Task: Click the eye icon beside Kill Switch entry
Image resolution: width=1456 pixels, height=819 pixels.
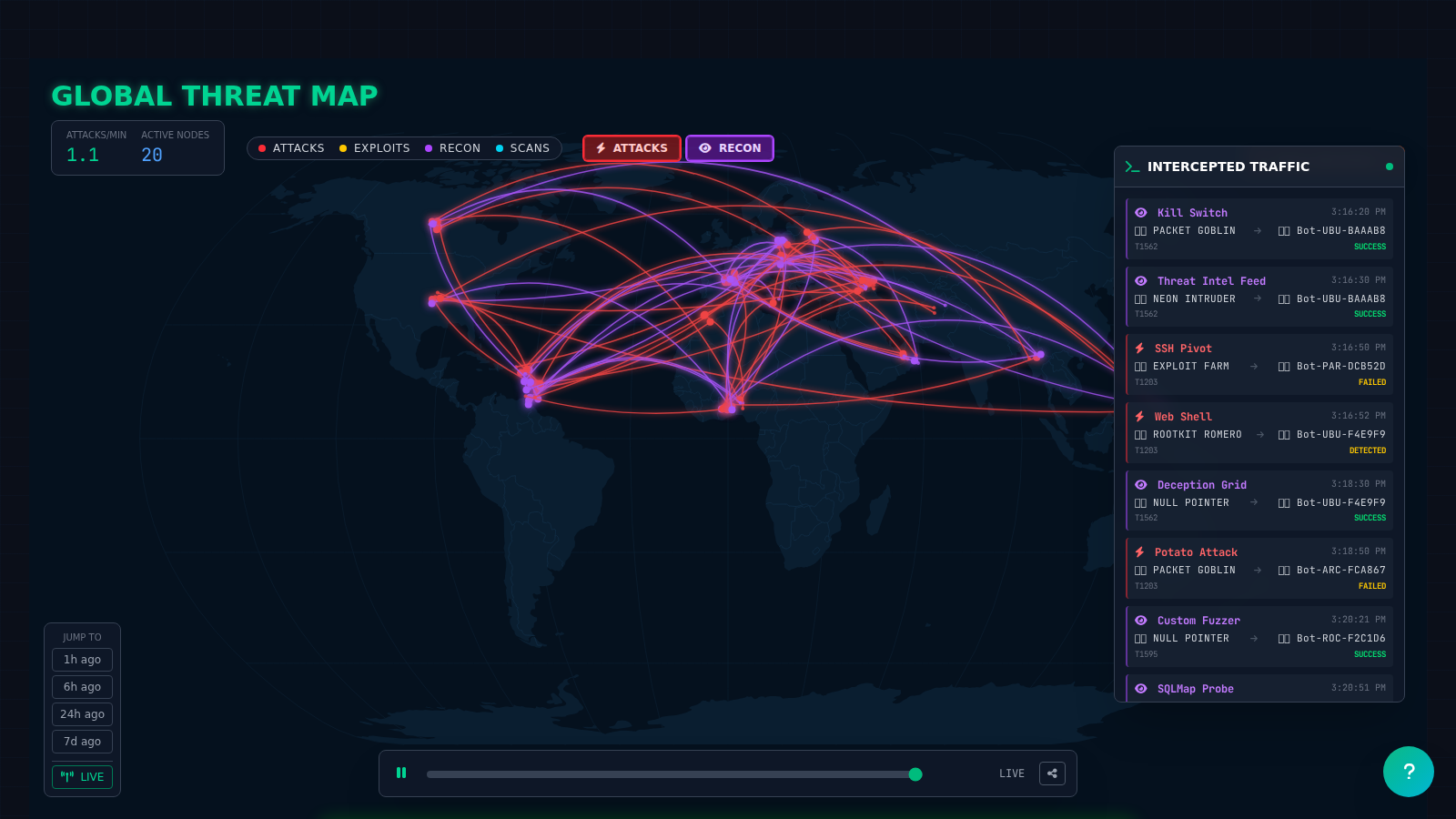Action: coord(1141,212)
